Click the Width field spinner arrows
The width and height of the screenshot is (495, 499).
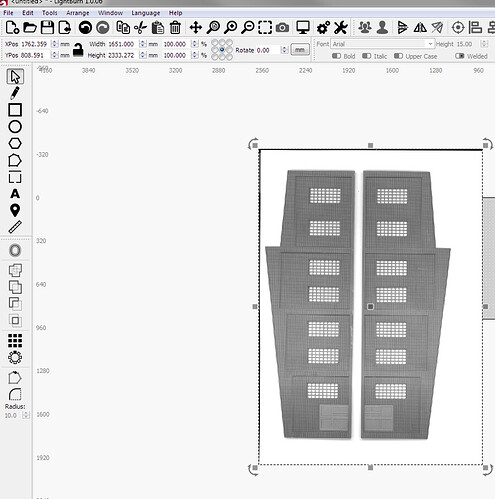tap(143, 44)
